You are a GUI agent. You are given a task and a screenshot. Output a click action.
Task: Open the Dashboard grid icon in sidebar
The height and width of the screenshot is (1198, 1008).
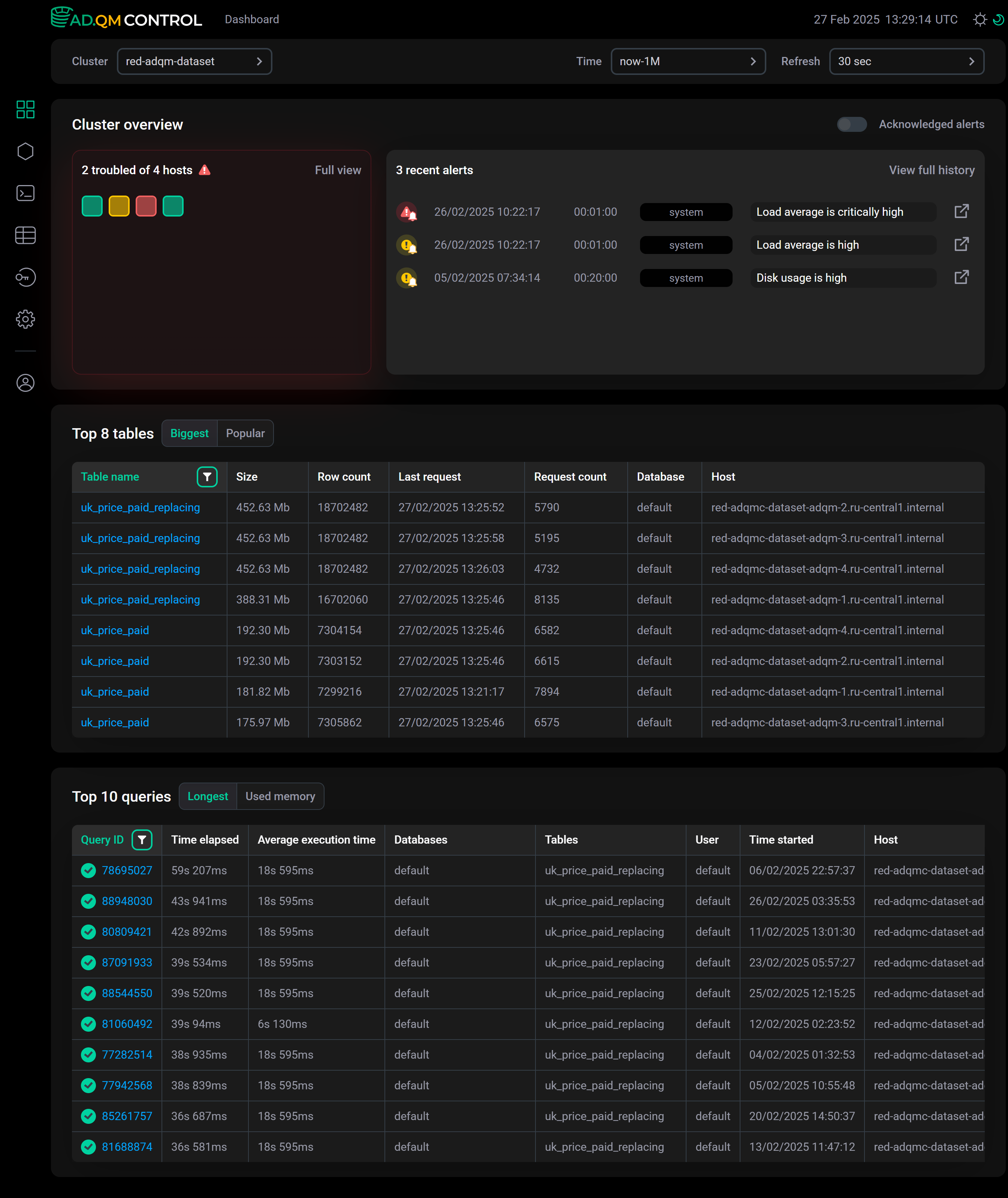click(25, 109)
